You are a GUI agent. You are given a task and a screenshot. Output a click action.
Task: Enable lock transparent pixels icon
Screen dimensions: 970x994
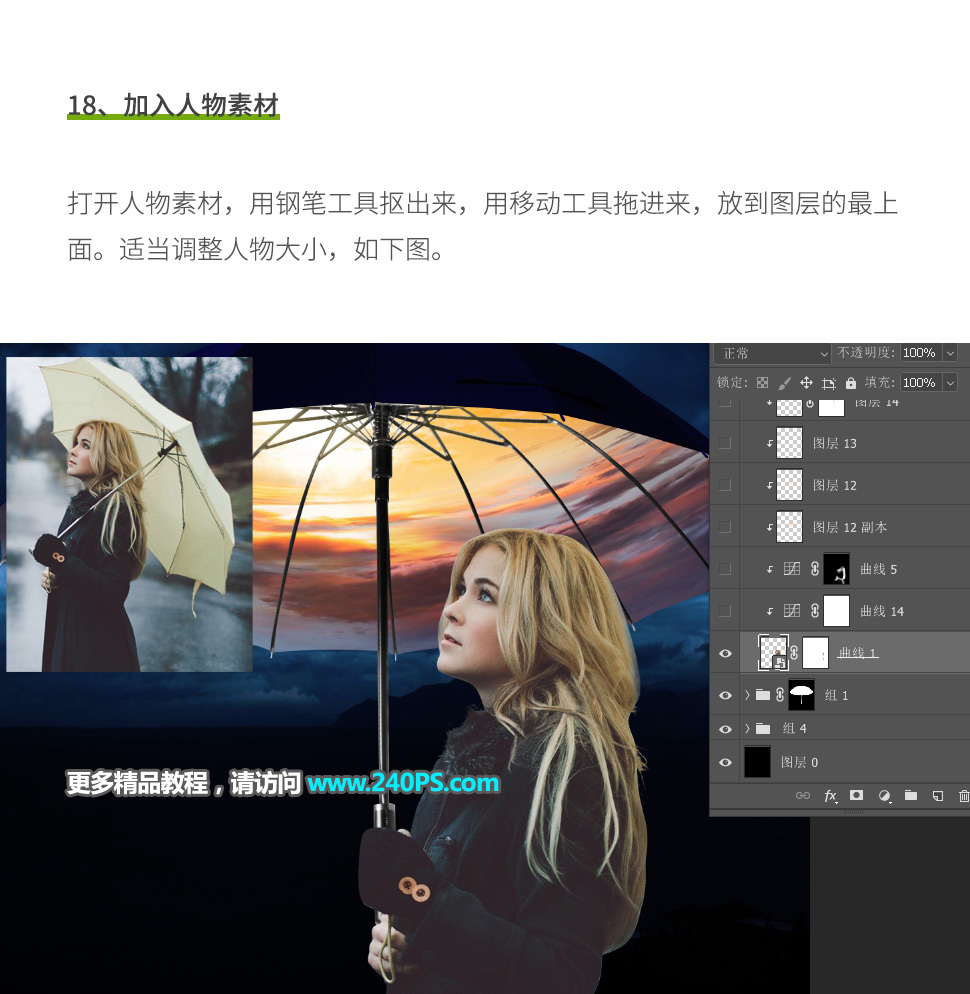(x=761, y=382)
